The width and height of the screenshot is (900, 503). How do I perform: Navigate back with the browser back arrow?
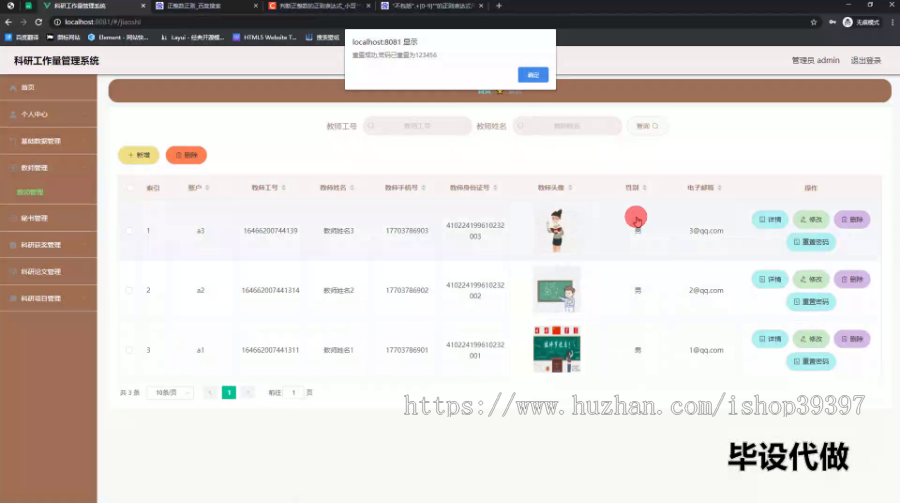pos(8,22)
